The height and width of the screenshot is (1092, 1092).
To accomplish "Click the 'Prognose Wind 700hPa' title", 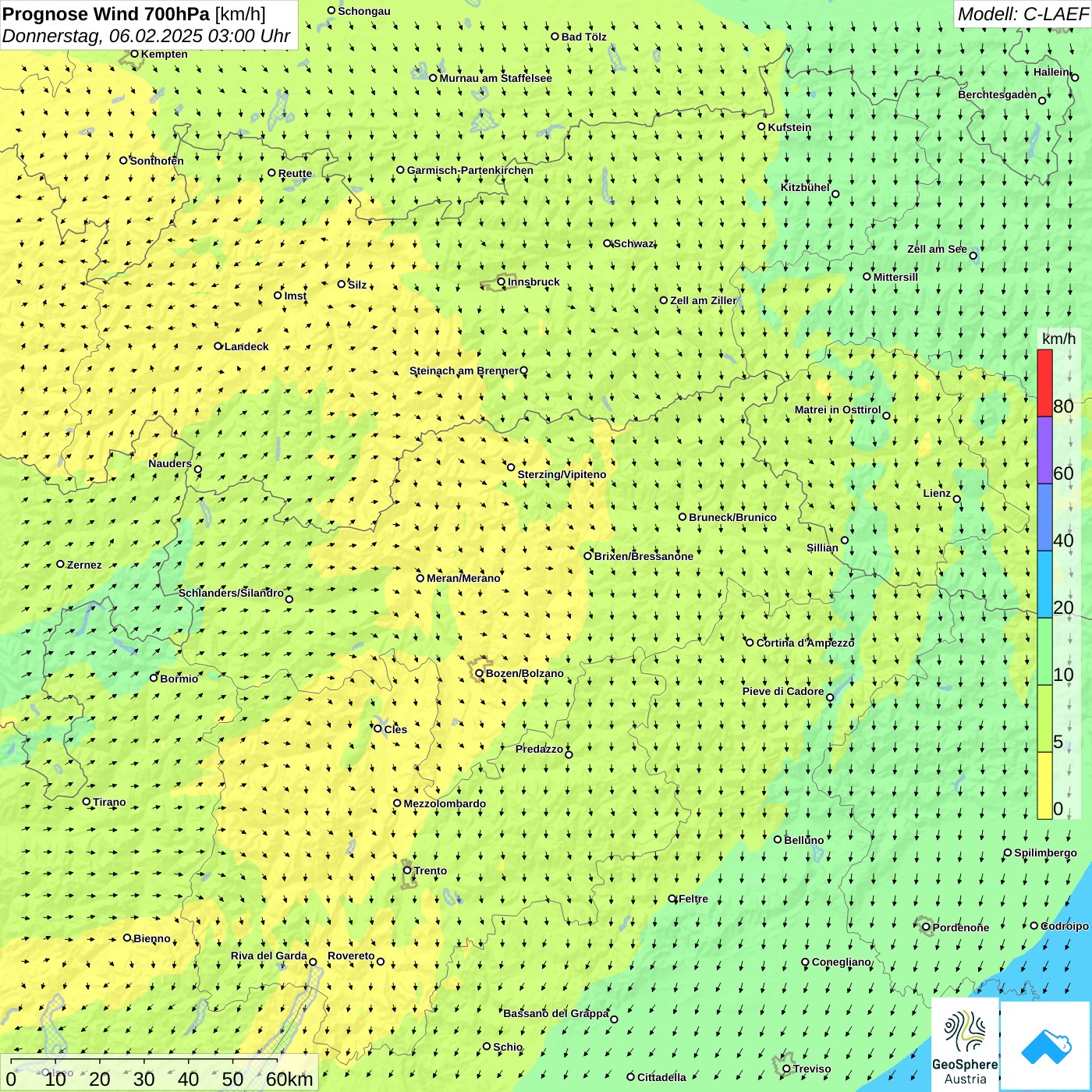I will (106, 14).
